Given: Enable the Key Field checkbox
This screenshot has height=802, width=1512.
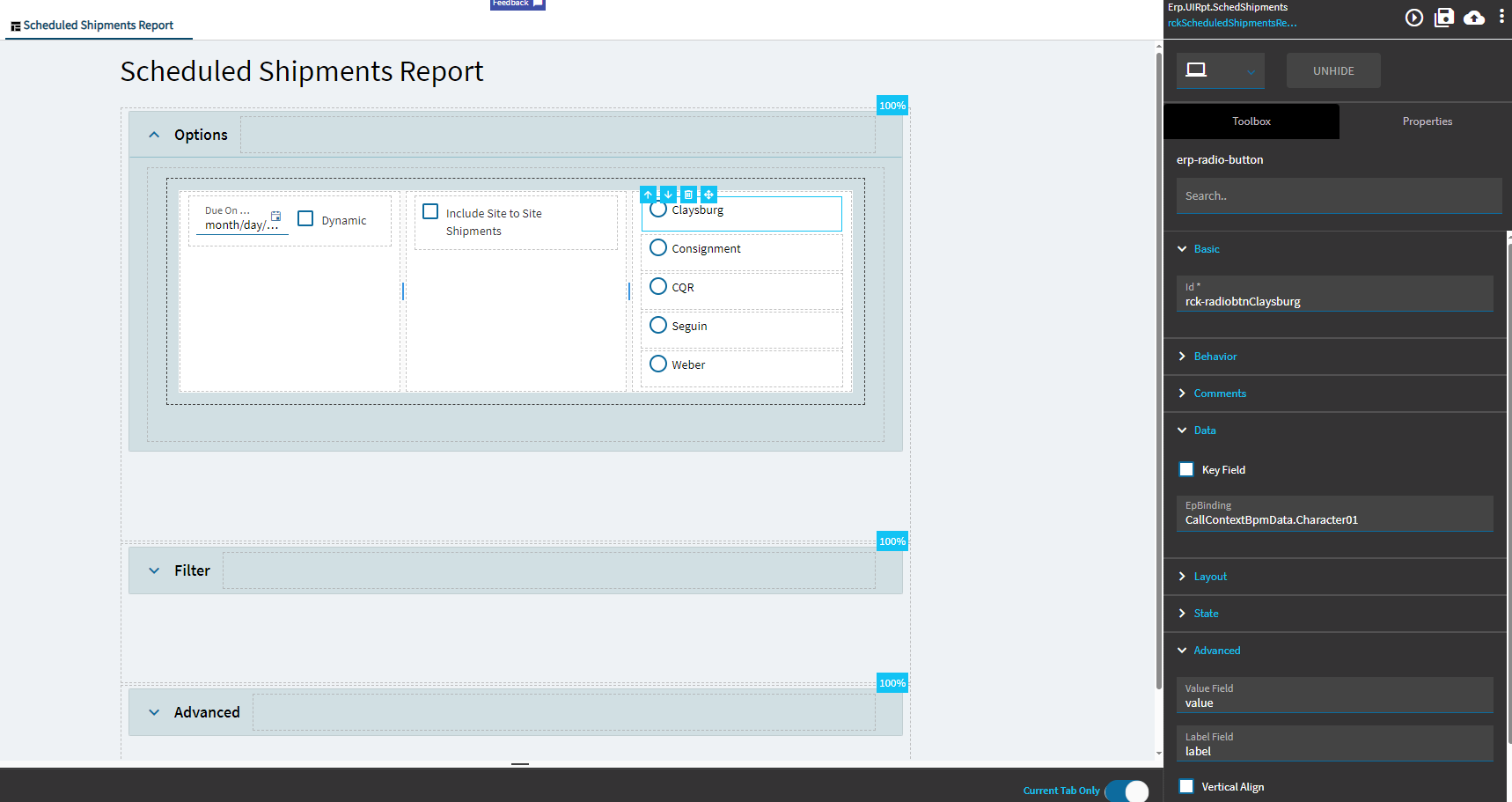Looking at the screenshot, I should [x=1186, y=469].
